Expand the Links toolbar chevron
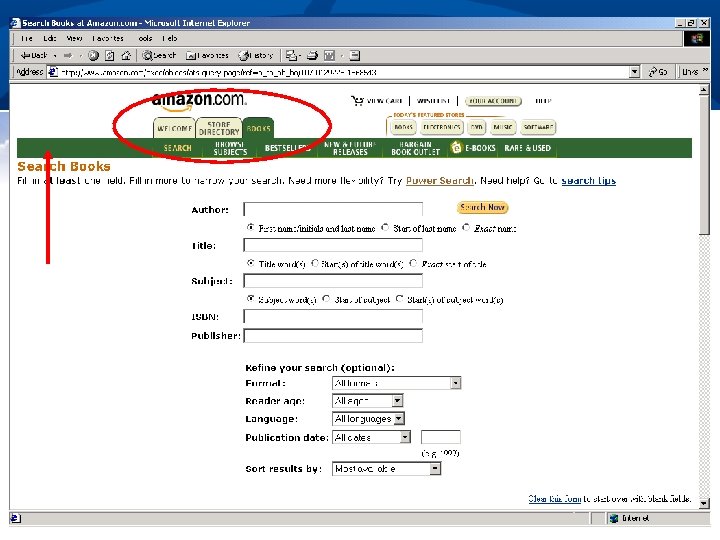 pyautogui.click(x=706, y=70)
